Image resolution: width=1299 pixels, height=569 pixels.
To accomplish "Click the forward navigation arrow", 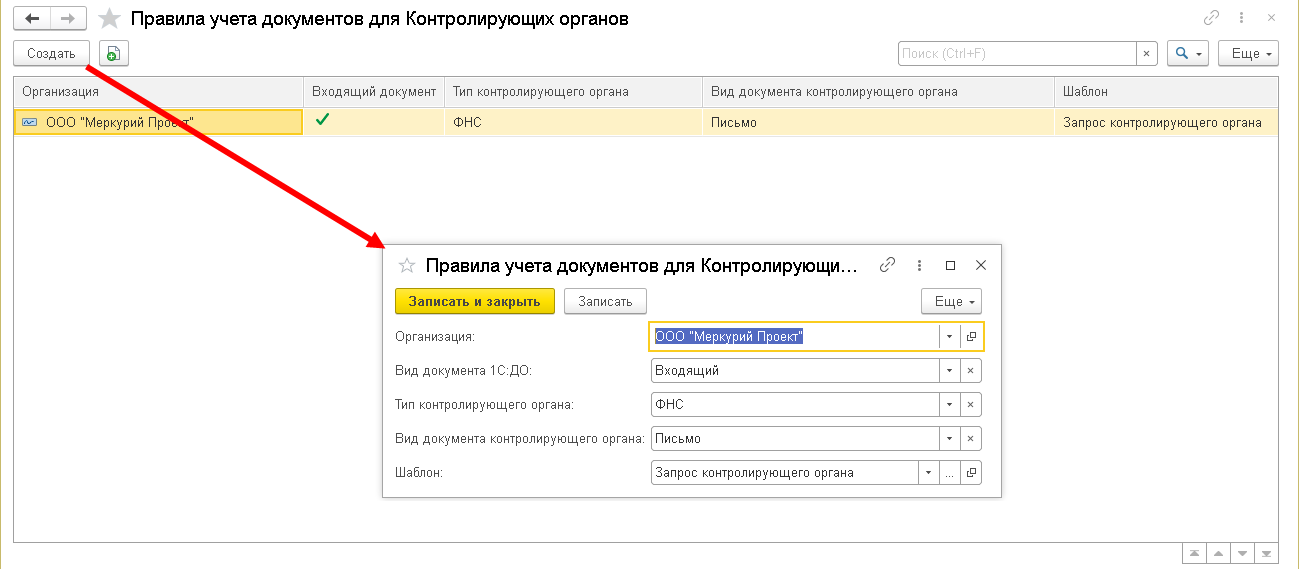I will [68, 19].
